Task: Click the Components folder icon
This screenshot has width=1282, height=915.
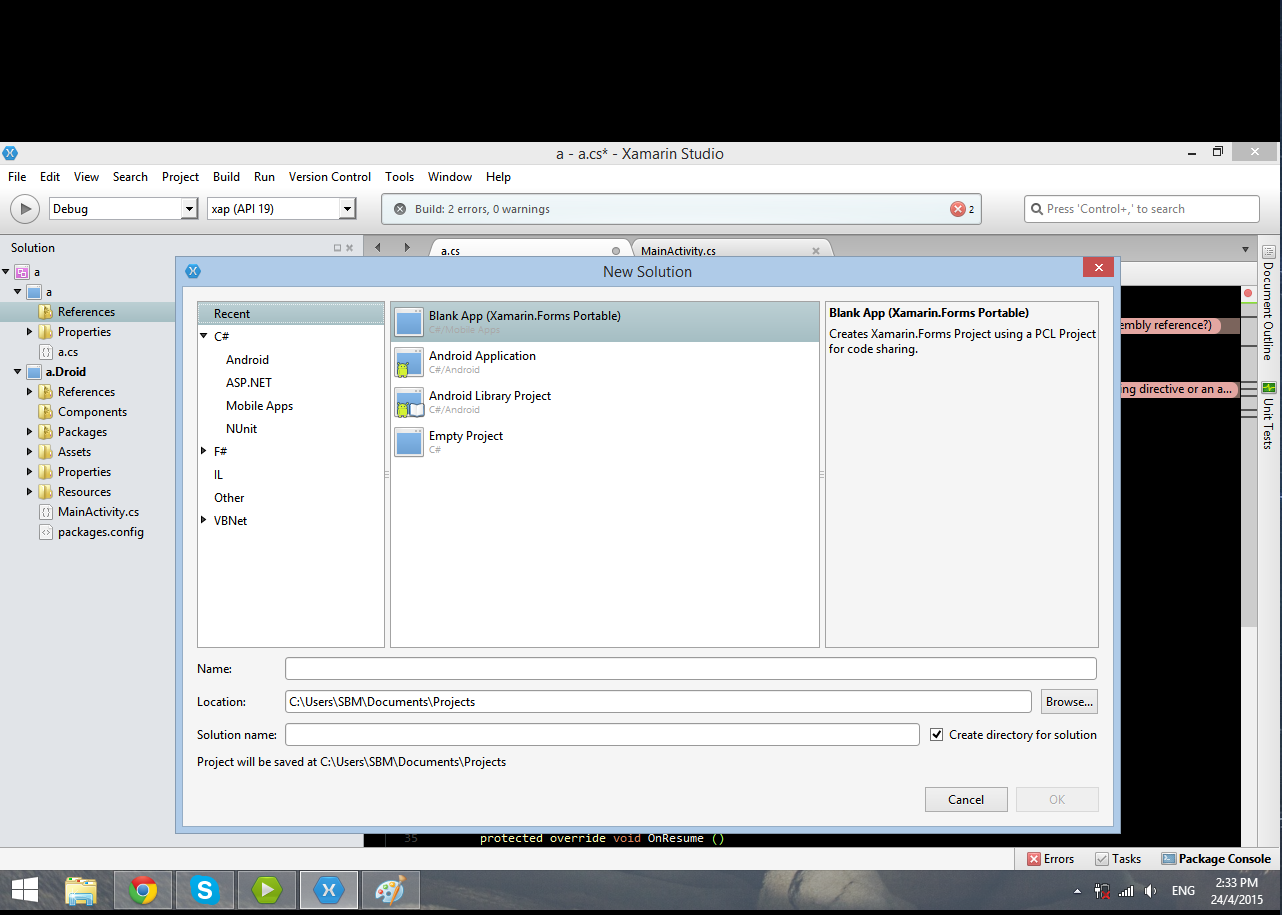Action: tap(46, 412)
